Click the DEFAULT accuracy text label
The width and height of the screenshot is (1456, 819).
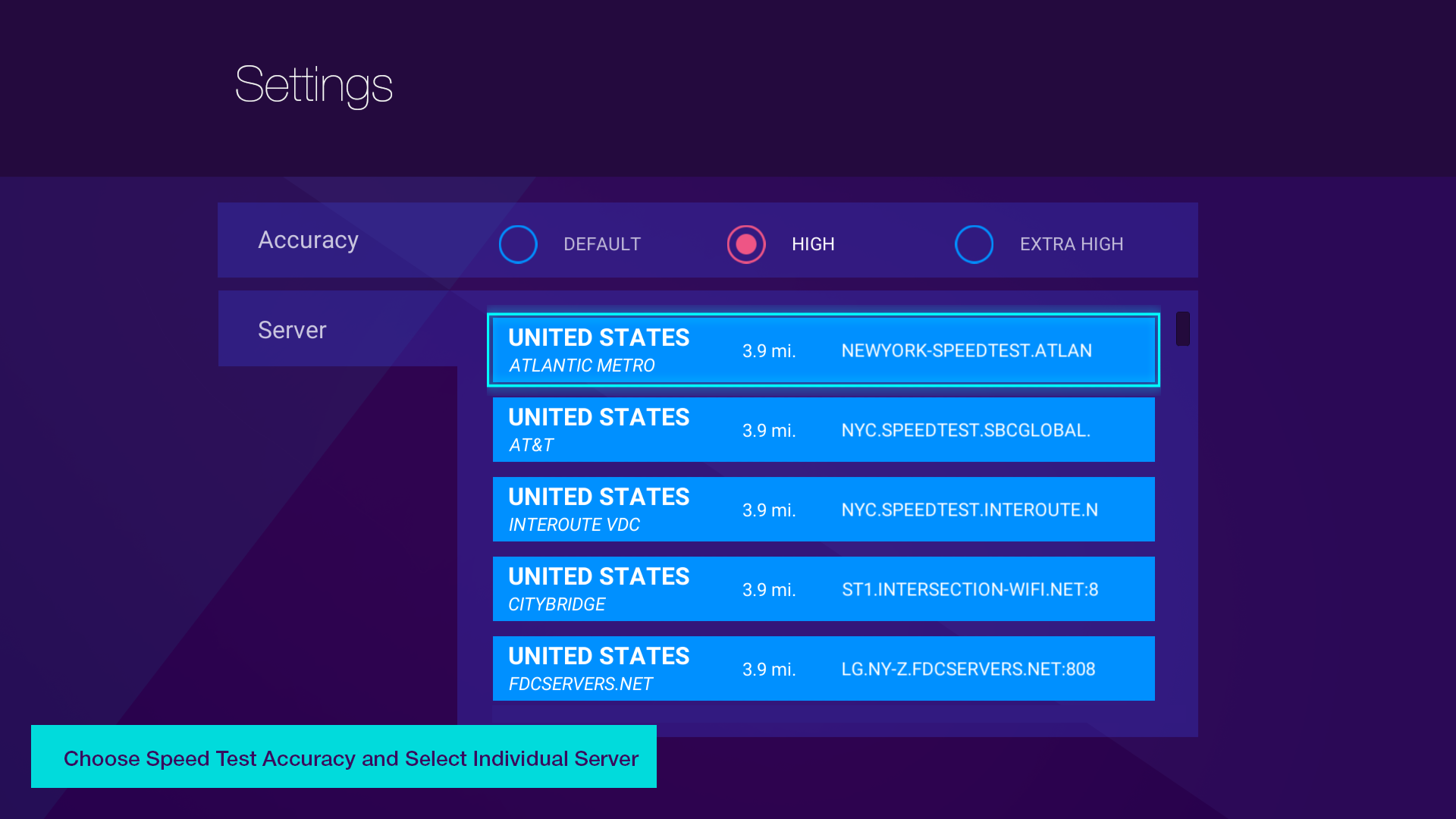click(602, 244)
